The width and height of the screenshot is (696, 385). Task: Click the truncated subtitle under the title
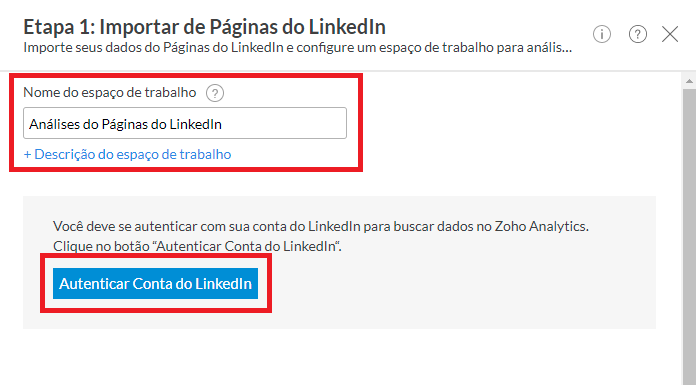coord(297,48)
